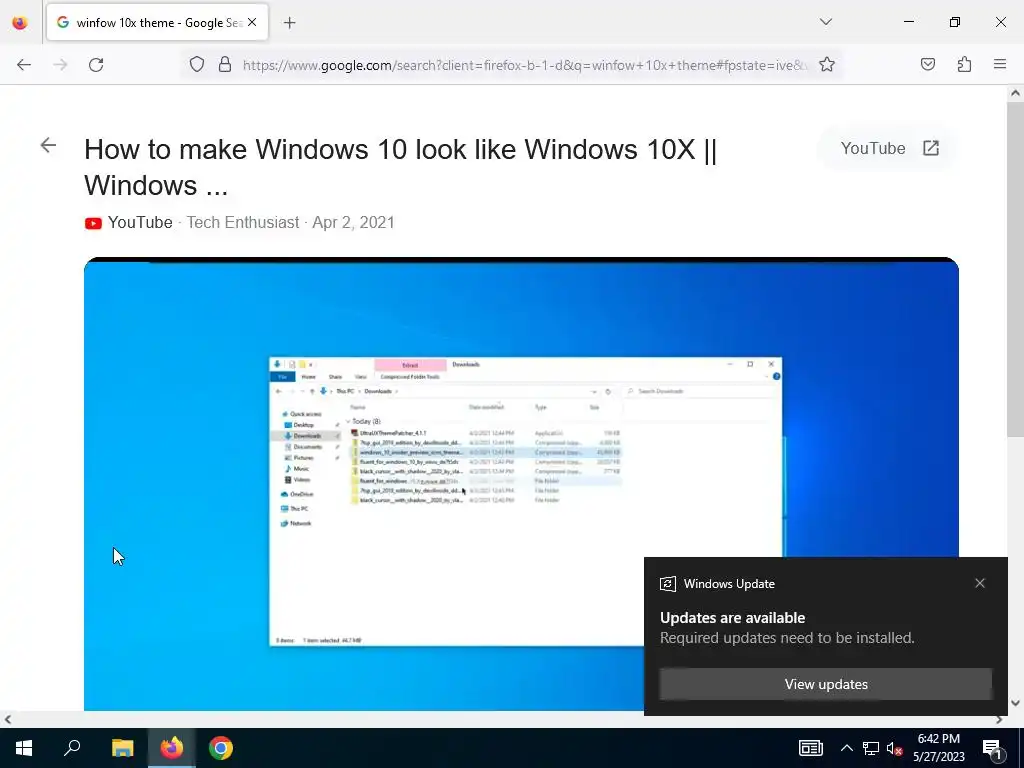The width and height of the screenshot is (1024, 768).
Task: Open the video title link How to make Windows 10
Action: (400, 167)
